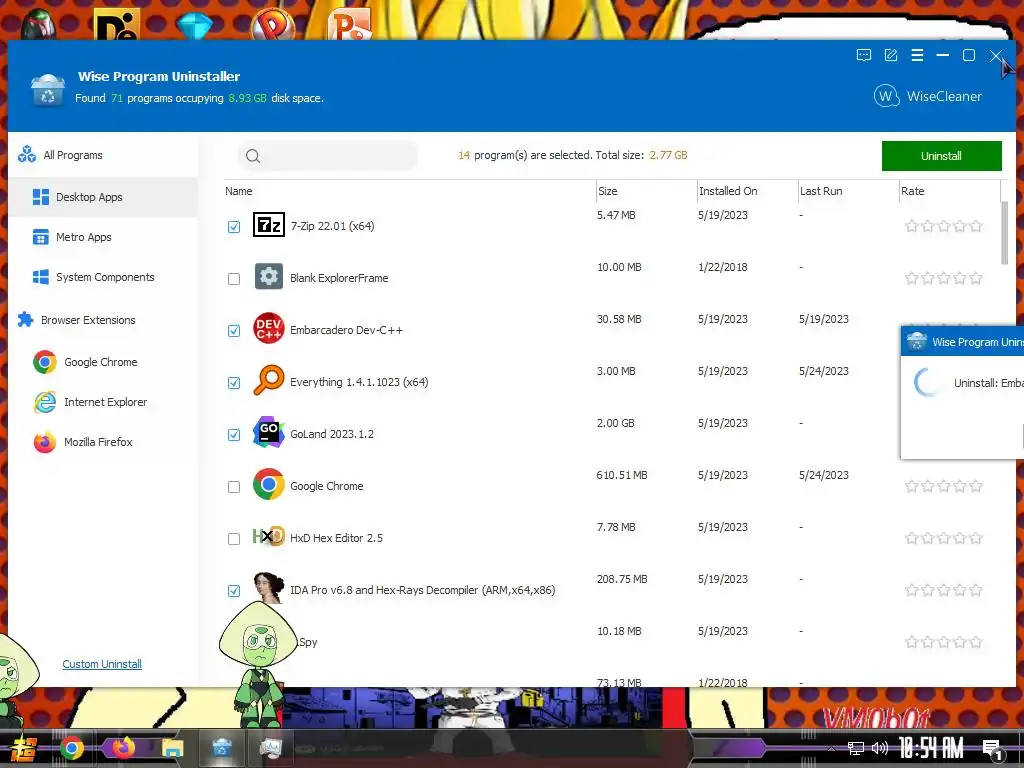Check the Google Chrome checkbox
1024x768 pixels.
click(x=234, y=487)
